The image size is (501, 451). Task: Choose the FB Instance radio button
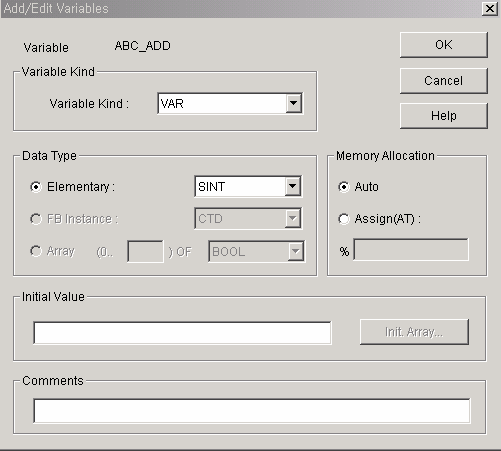pyautogui.click(x=36, y=219)
